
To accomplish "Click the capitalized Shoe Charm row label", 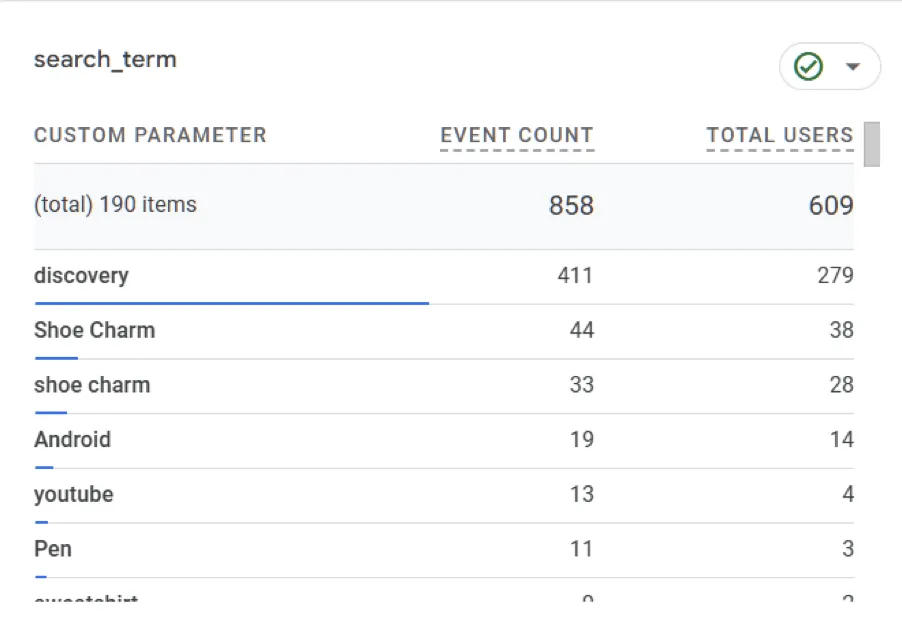I will click(x=94, y=330).
